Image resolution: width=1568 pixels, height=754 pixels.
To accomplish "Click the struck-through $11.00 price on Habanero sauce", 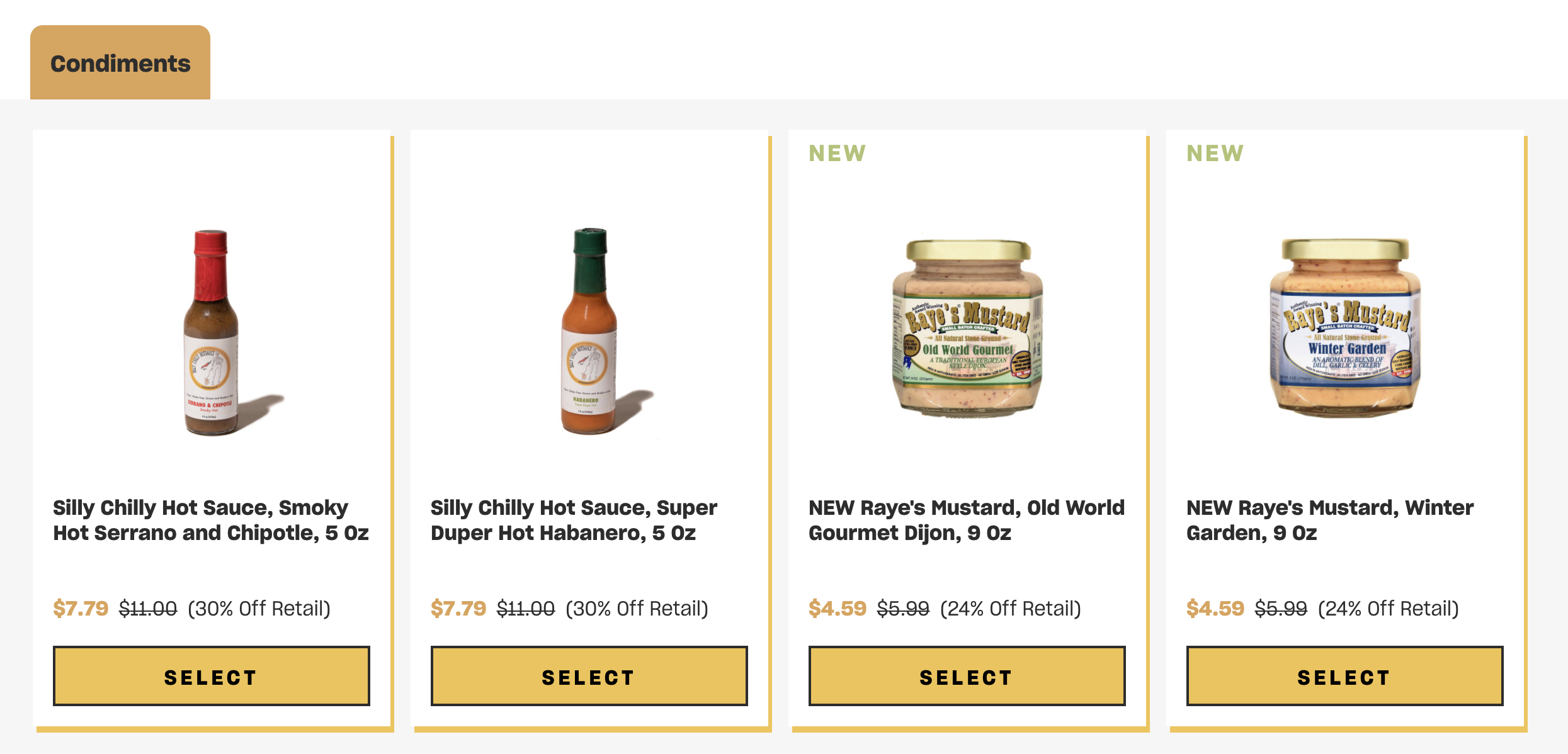I will coord(526,609).
